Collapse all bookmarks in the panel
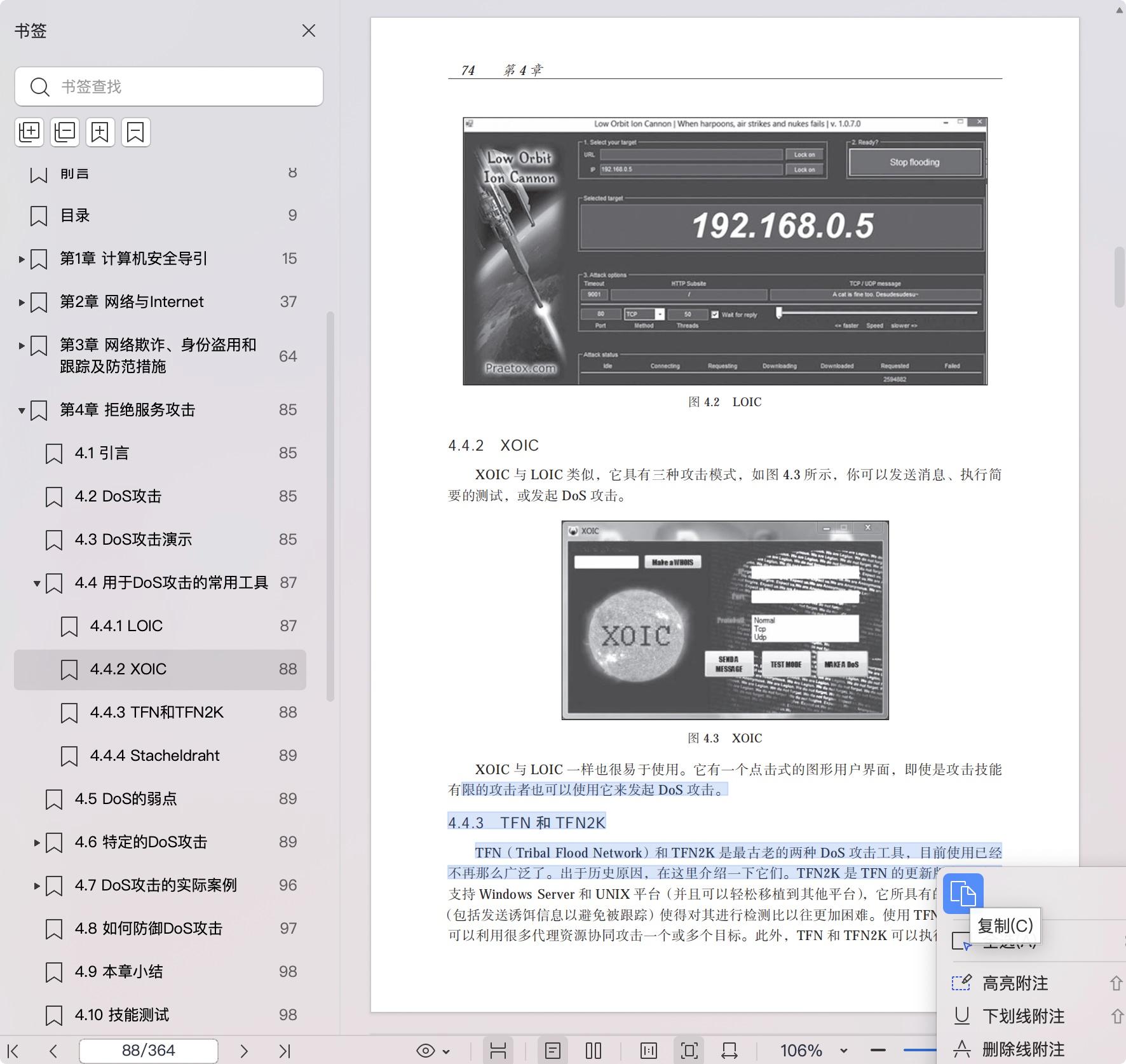Image resolution: width=1126 pixels, height=1064 pixels. coord(64,132)
